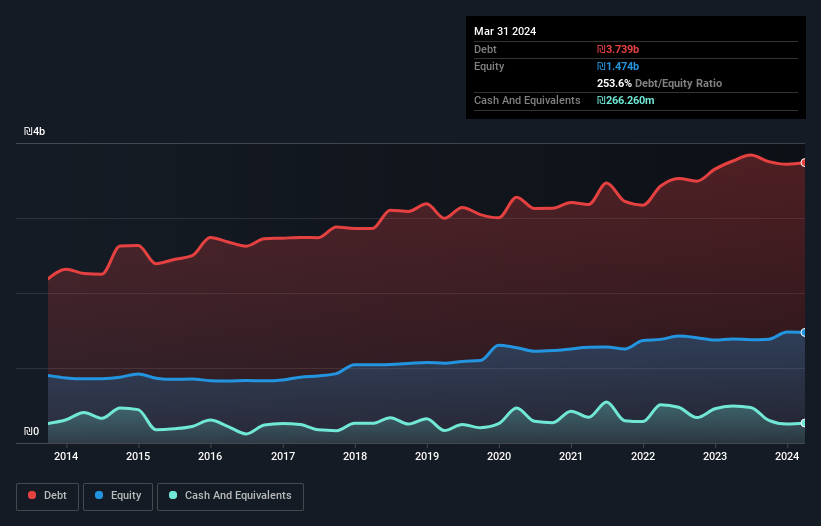Click the 2018 x-axis label
The image size is (821, 526).
click(355, 456)
